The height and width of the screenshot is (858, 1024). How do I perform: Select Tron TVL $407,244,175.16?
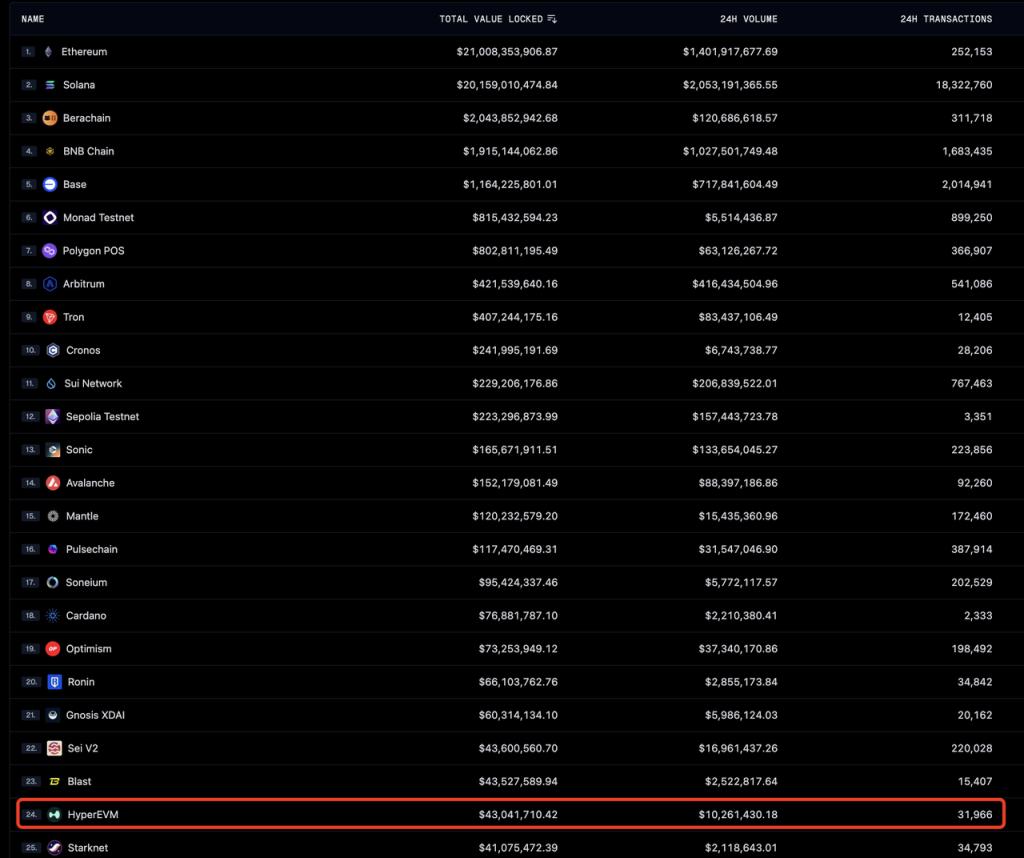coord(515,317)
